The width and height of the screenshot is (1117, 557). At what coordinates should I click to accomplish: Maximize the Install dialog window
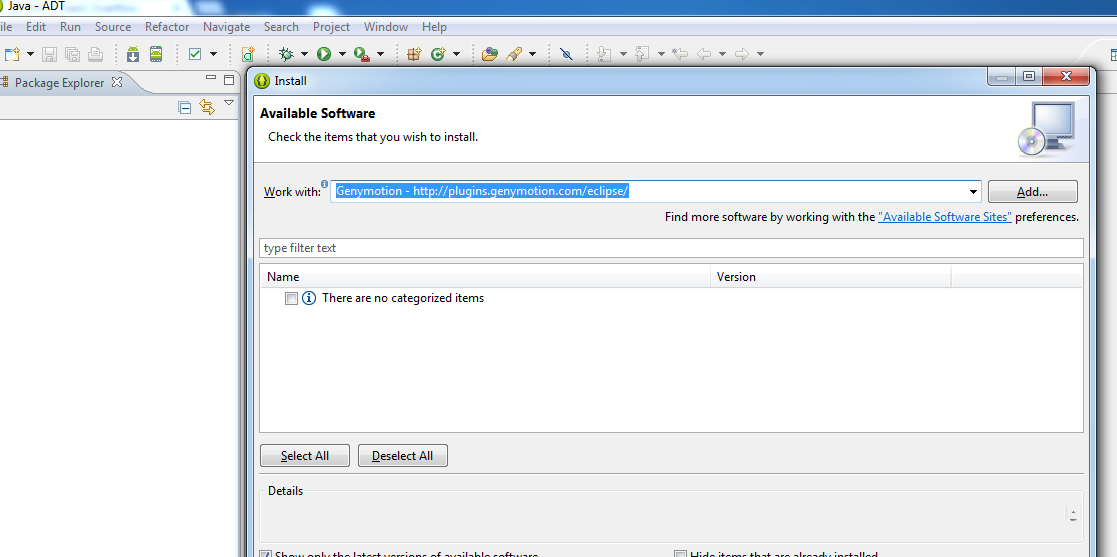coord(1029,76)
